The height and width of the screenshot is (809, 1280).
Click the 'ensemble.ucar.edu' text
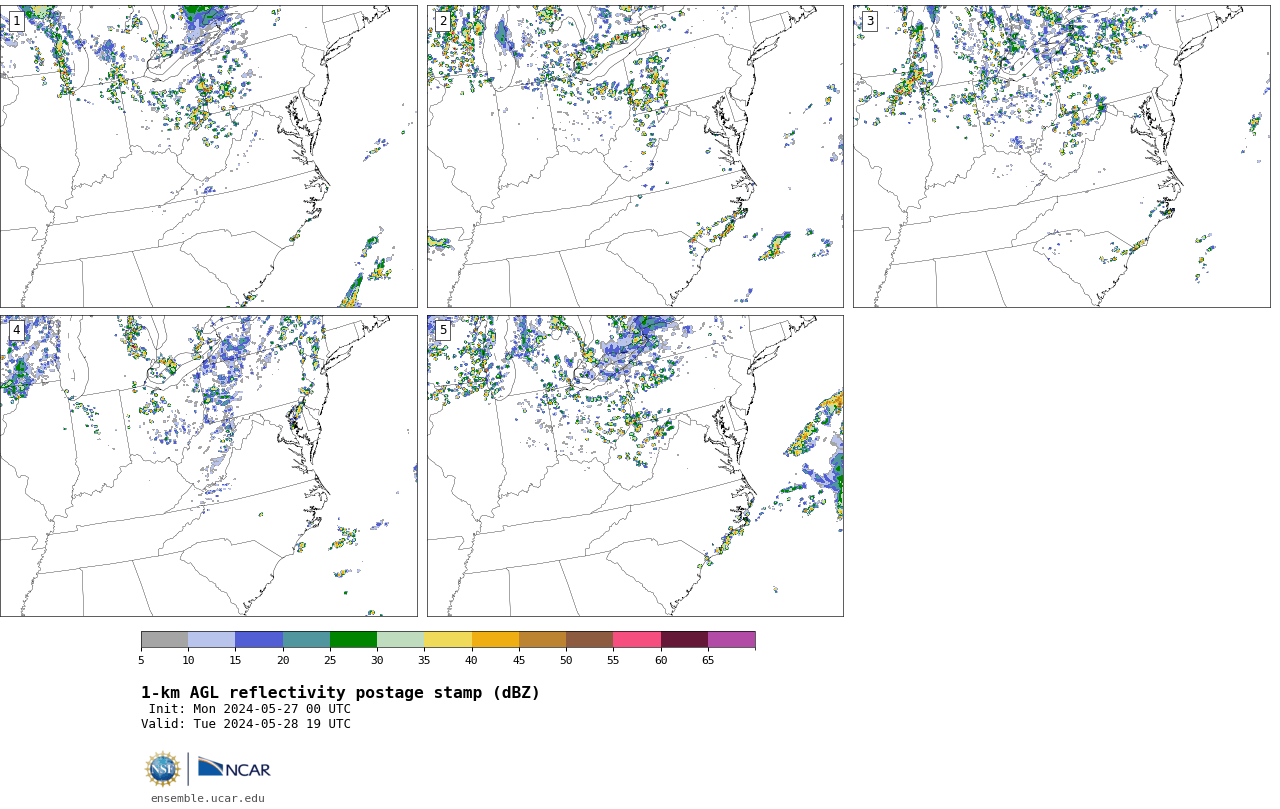tap(208, 798)
